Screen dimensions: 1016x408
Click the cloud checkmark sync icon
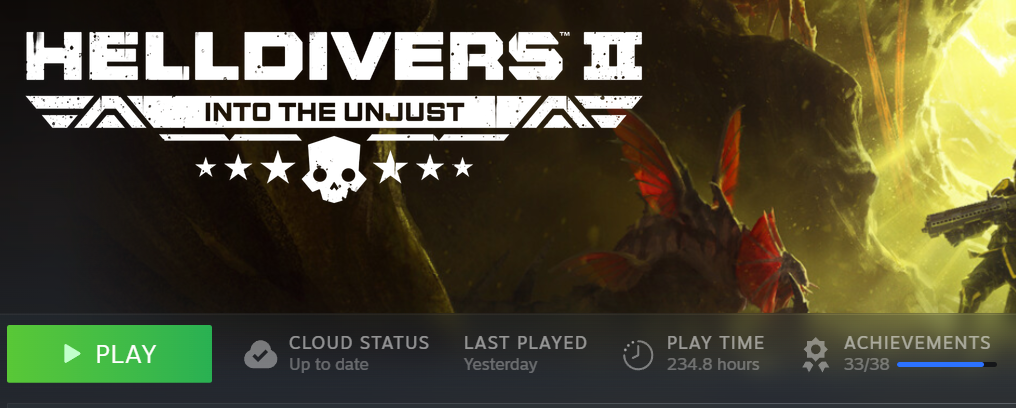point(260,354)
